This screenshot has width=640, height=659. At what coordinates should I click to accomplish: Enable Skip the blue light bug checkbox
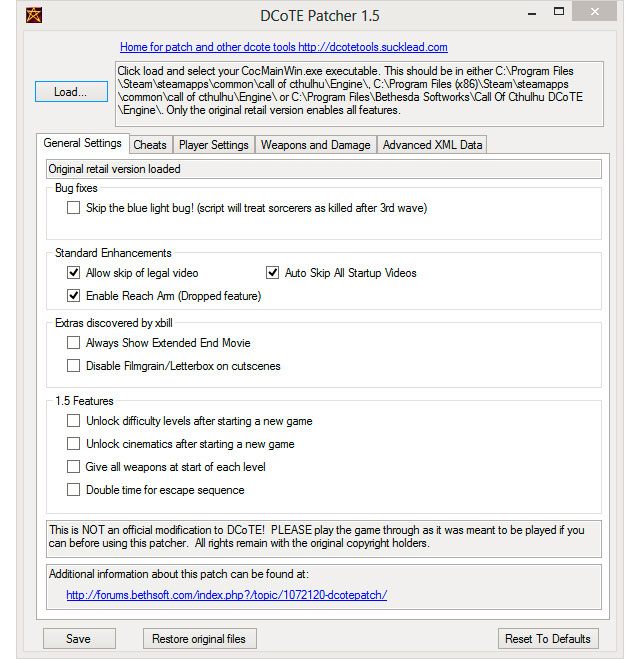pos(74,208)
